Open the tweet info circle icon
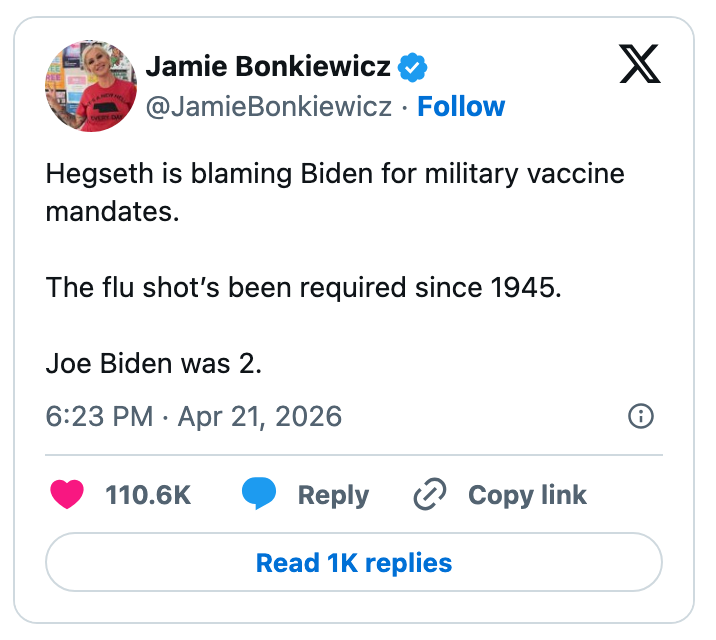Screen dimensions: 716x640 pos(640,416)
